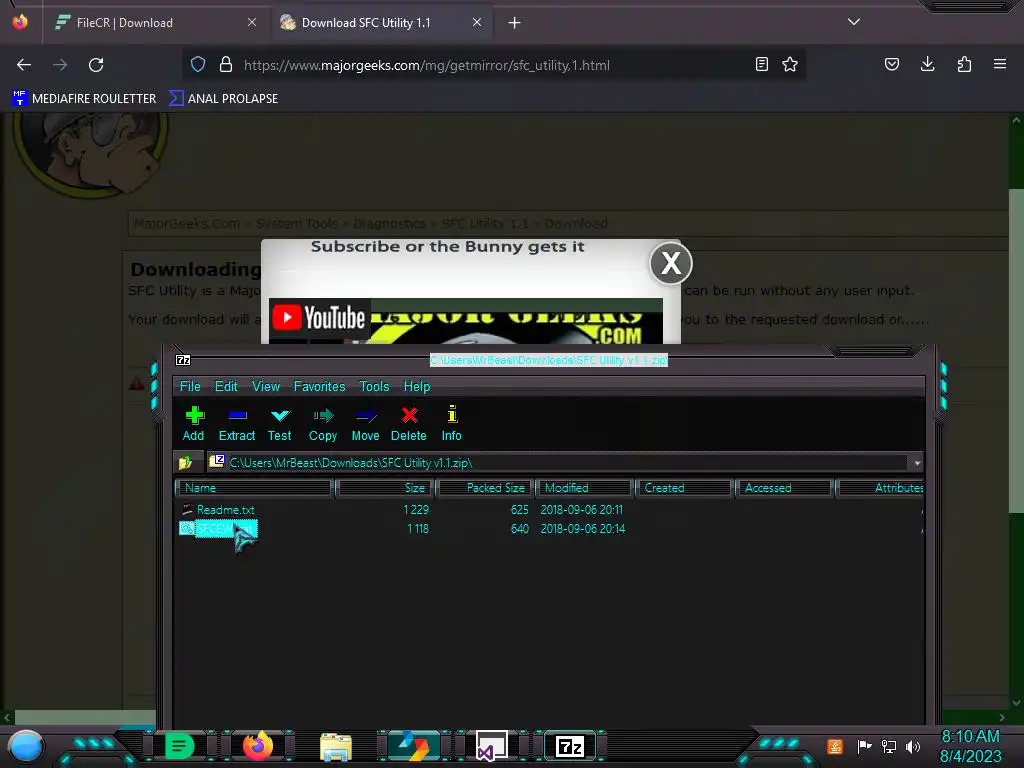
Task: Click the taskbar clock showing 8:10 AM
Action: (970, 746)
